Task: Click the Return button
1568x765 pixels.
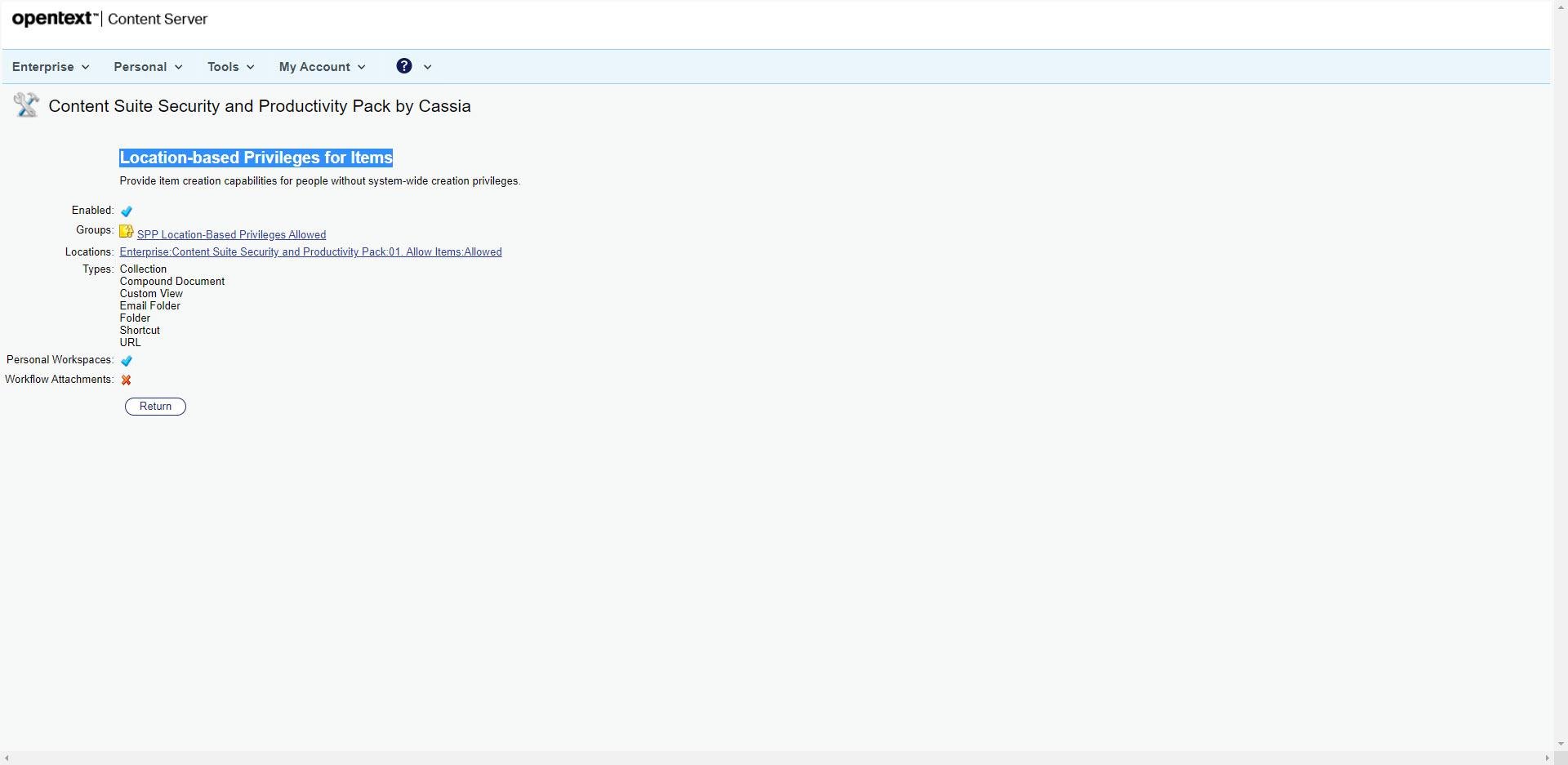Action: click(x=155, y=407)
